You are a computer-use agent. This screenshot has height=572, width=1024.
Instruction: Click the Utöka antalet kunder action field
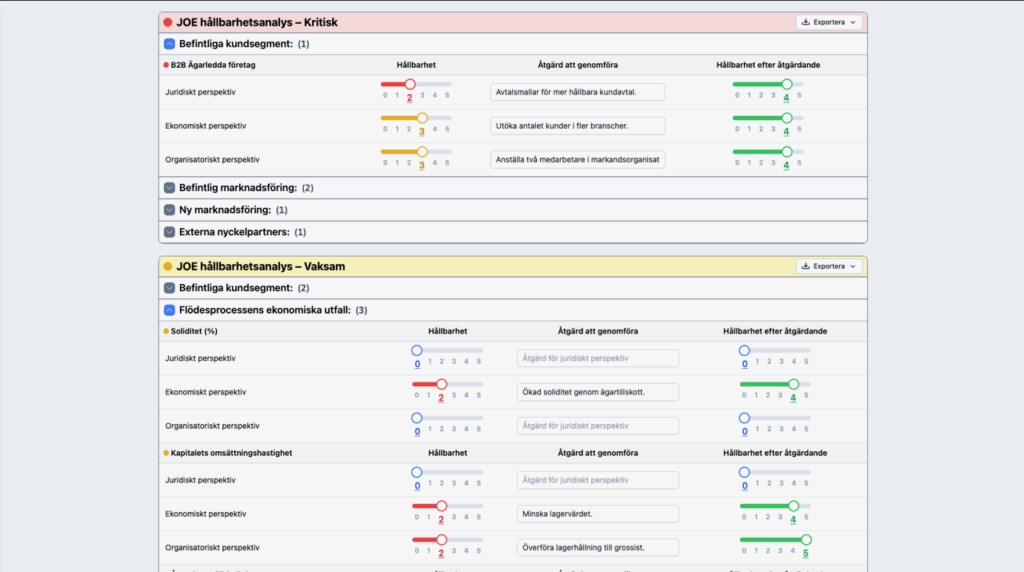[x=578, y=126]
